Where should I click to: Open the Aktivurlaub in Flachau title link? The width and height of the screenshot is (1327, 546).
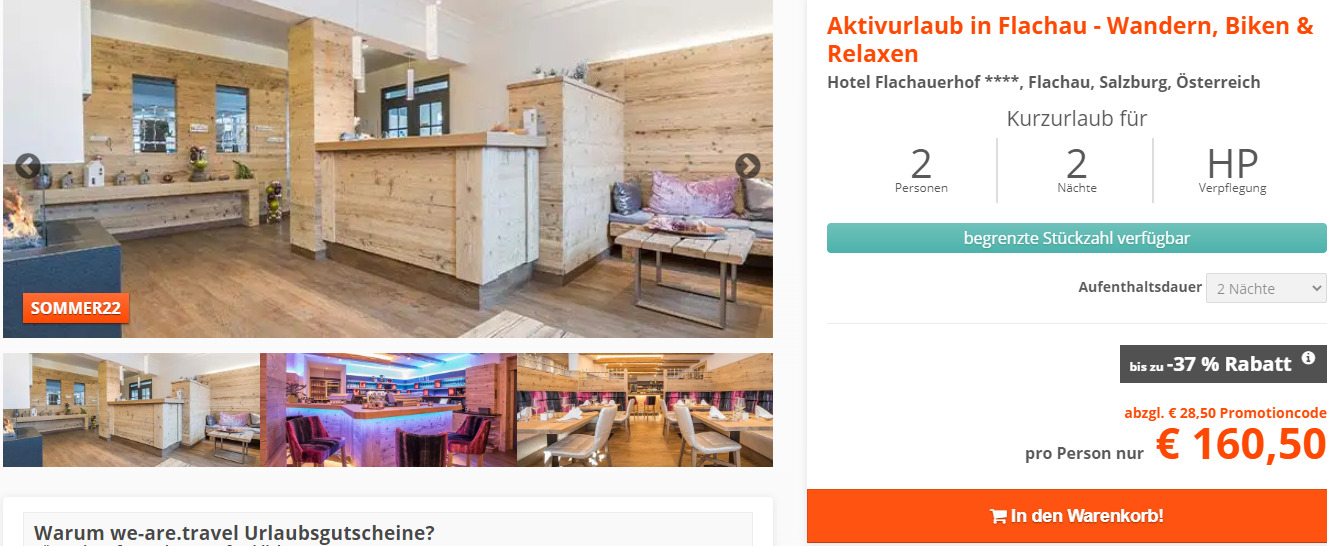point(1070,40)
